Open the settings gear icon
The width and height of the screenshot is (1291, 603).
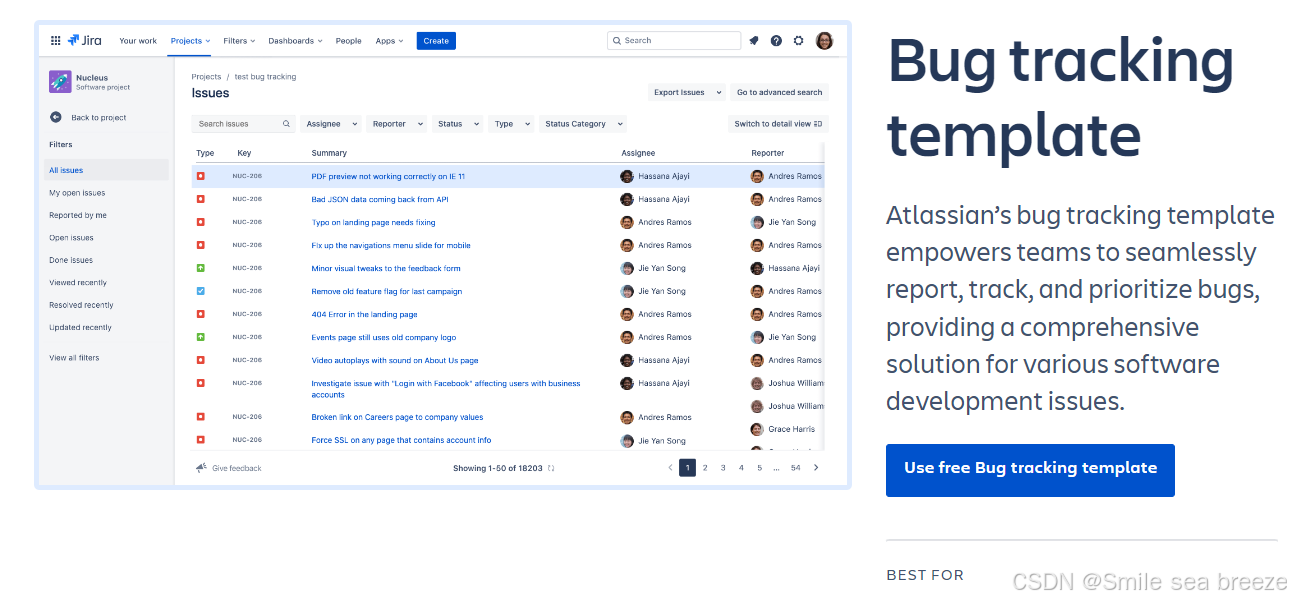[798, 41]
